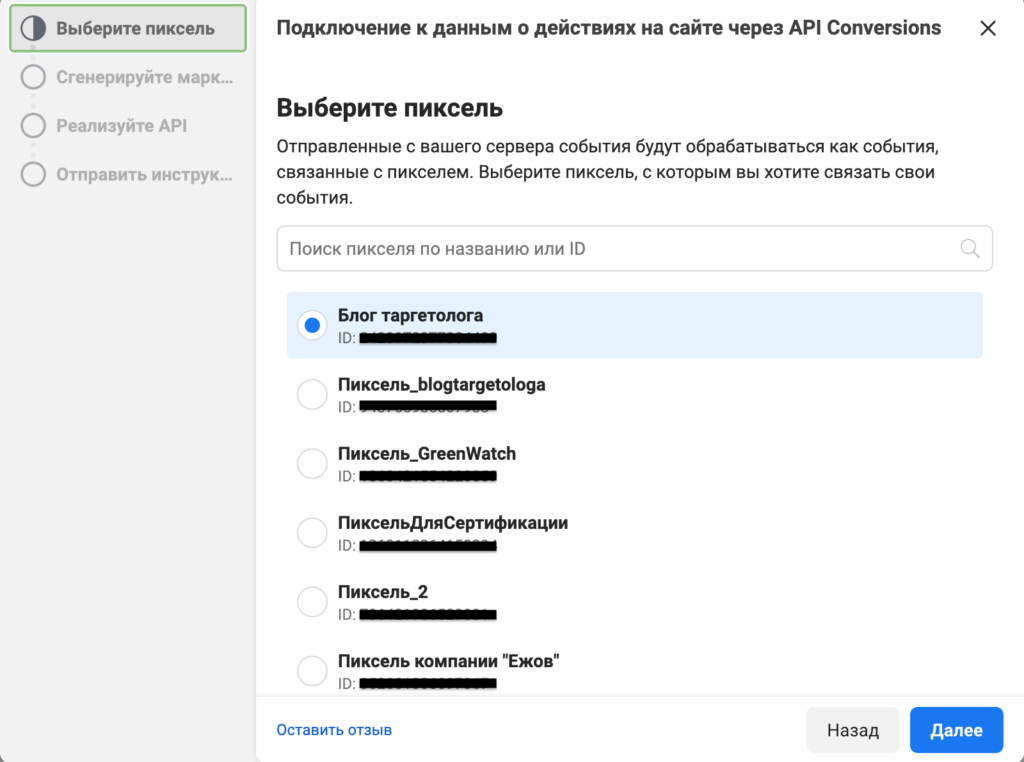The width and height of the screenshot is (1024, 762).
Task: Open the Оставить отзыв link
Action: [x=334, y=730]
